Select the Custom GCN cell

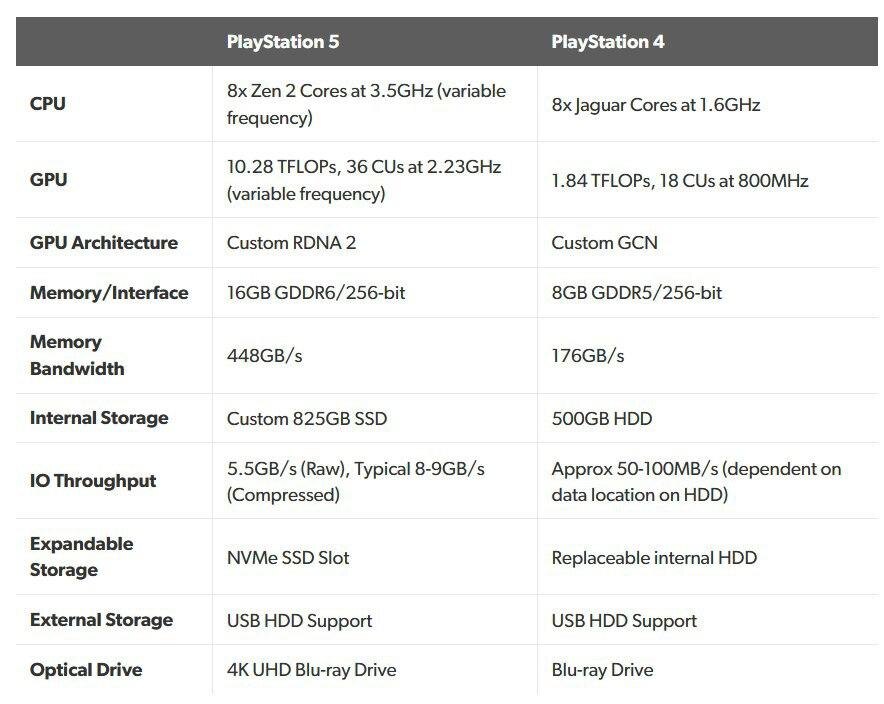point(605,243)
